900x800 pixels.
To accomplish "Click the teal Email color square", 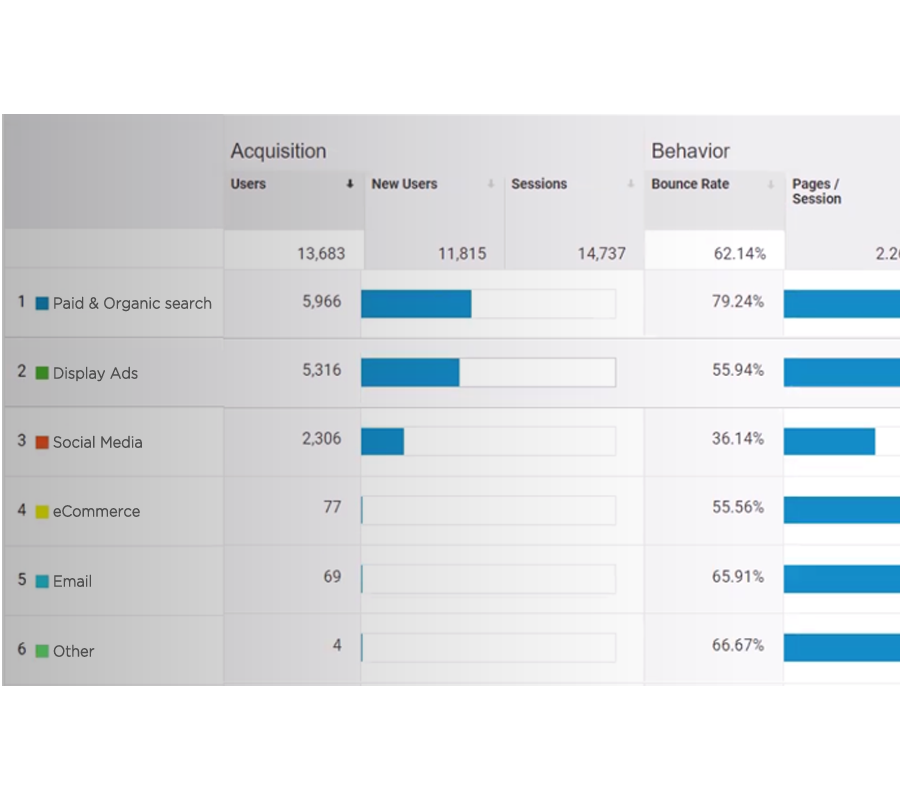I will [42, 581].
